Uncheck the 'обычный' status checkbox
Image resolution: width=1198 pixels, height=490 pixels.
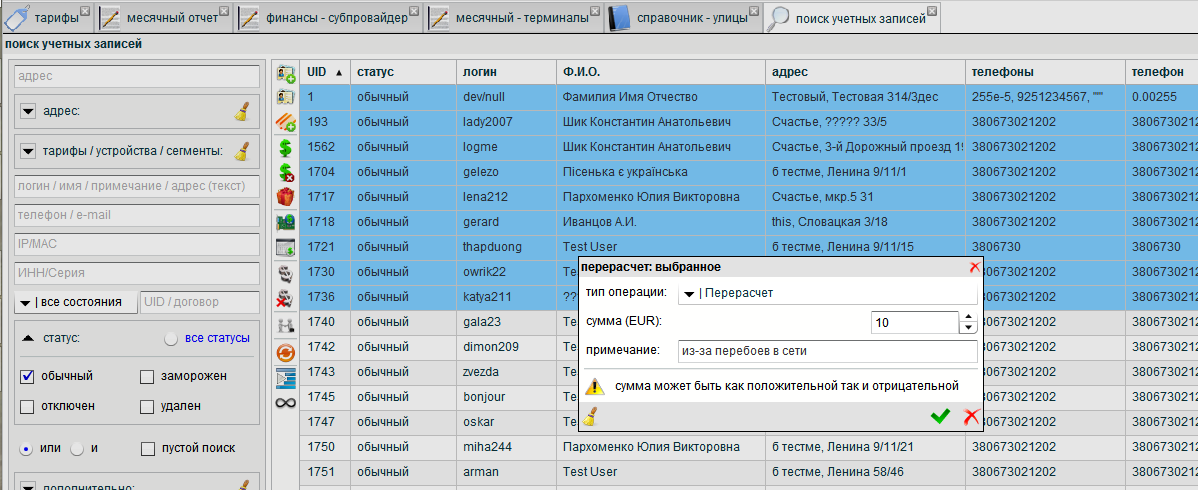[28, 376]
